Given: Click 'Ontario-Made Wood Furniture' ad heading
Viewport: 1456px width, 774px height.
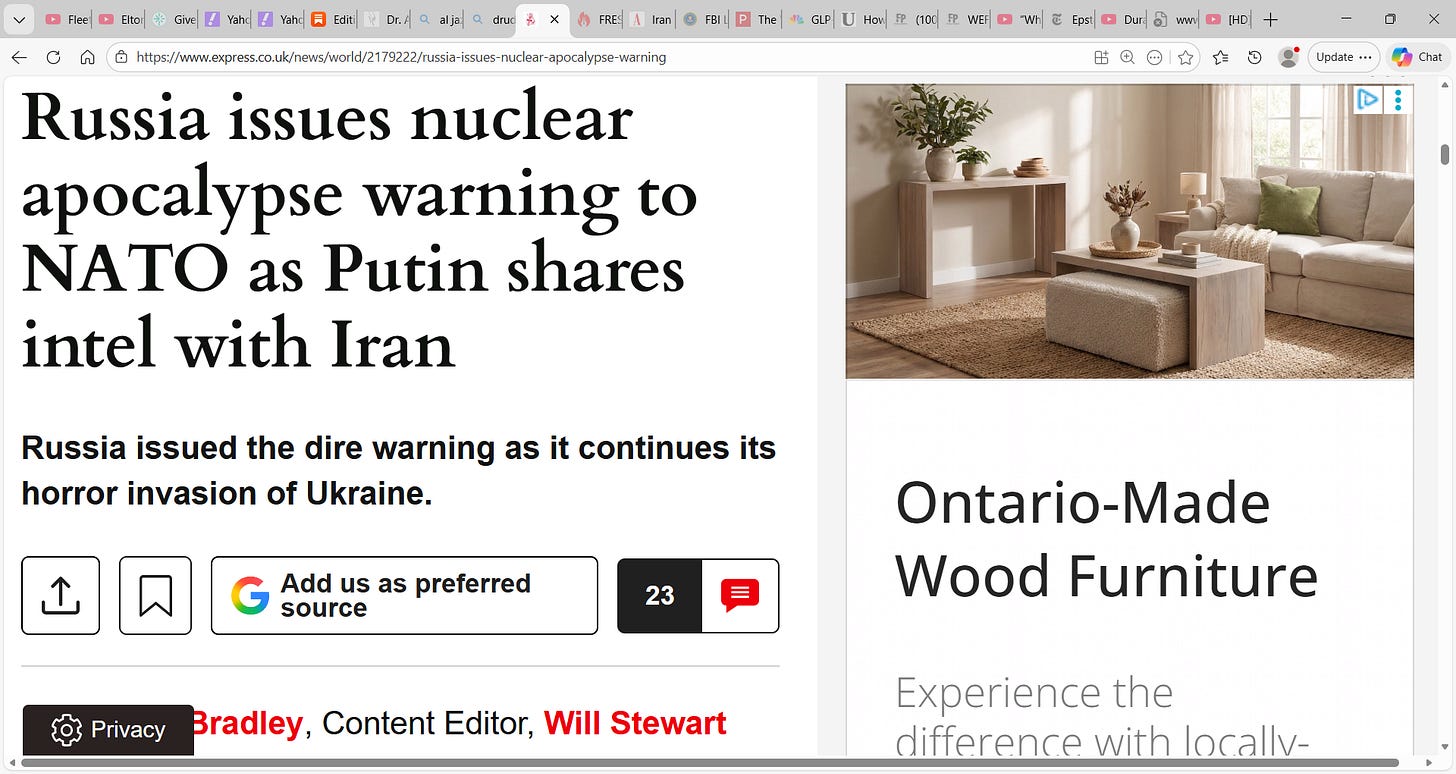Looking at the screenshot, I should click(x=1106, y=539).
